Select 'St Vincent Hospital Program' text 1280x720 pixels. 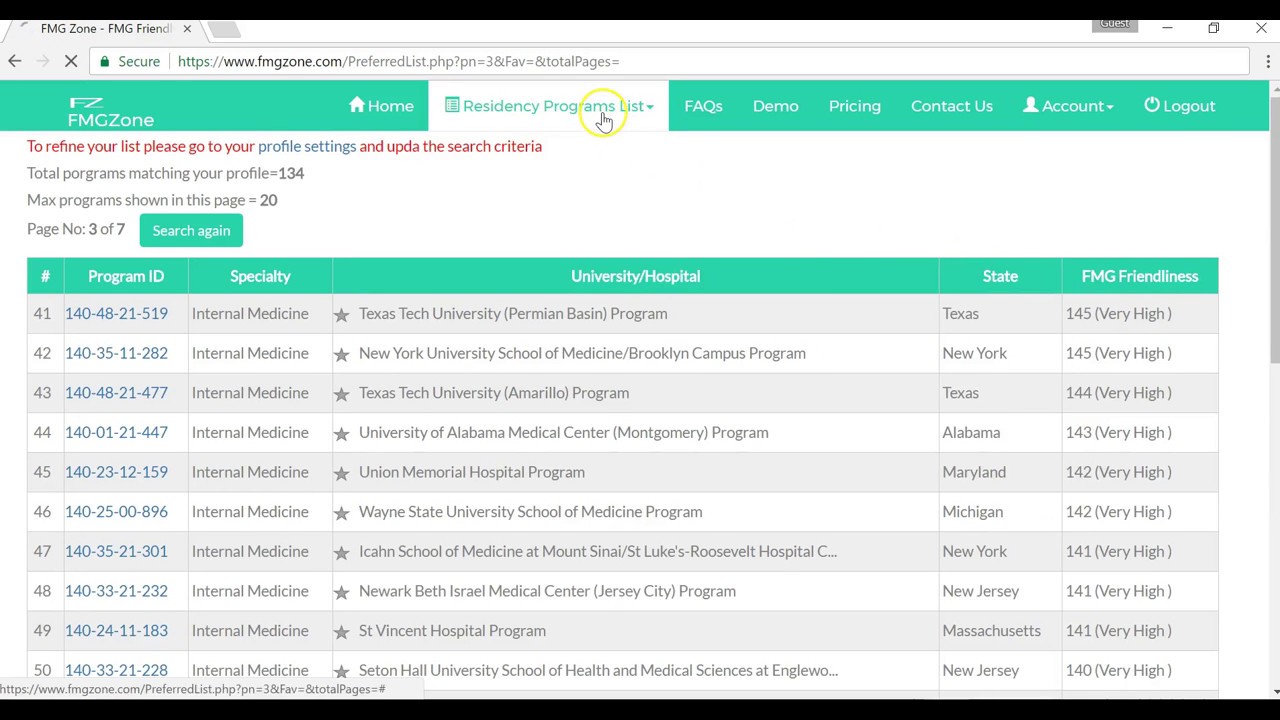452,631
